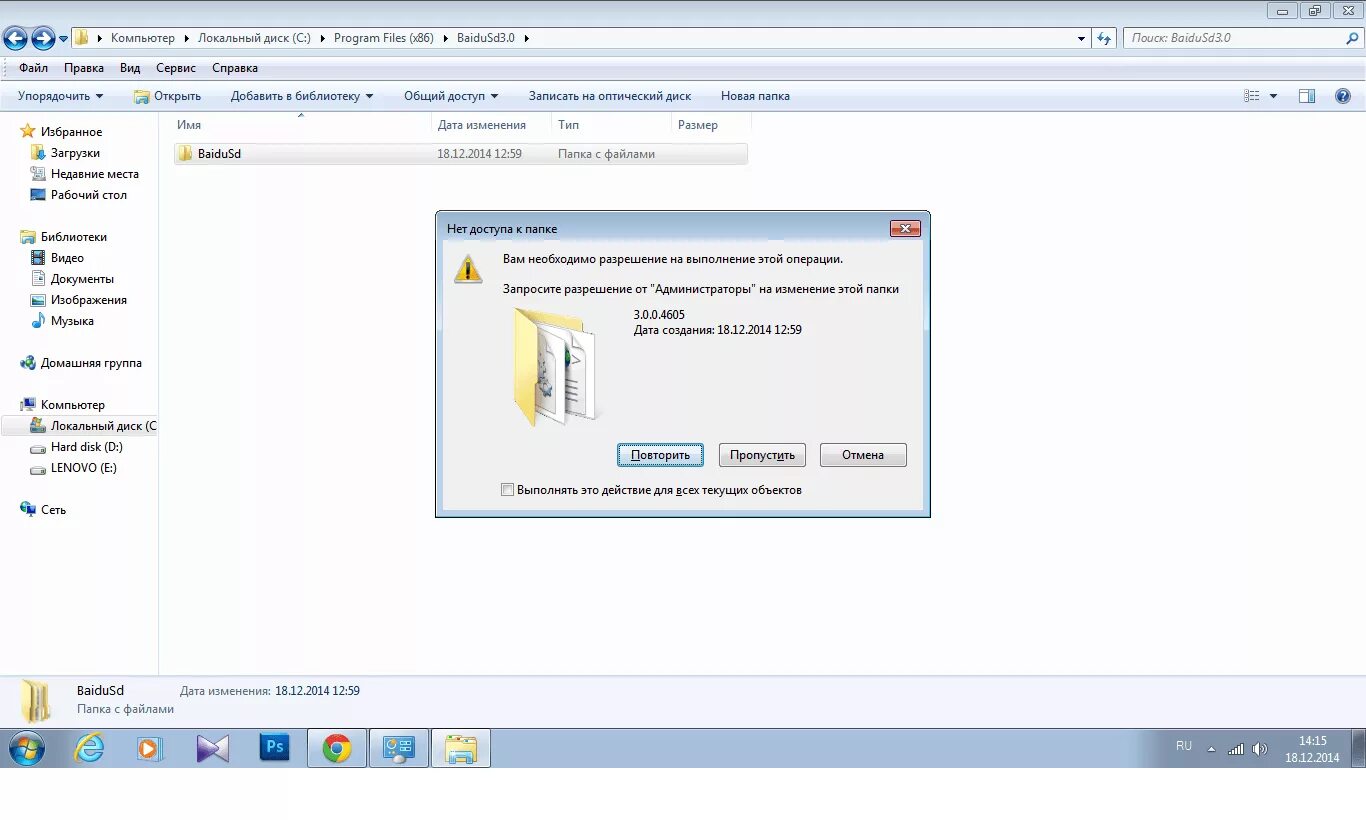Open Photoshop from taskbar
The image size is (1366, 820).
[274, 748]
